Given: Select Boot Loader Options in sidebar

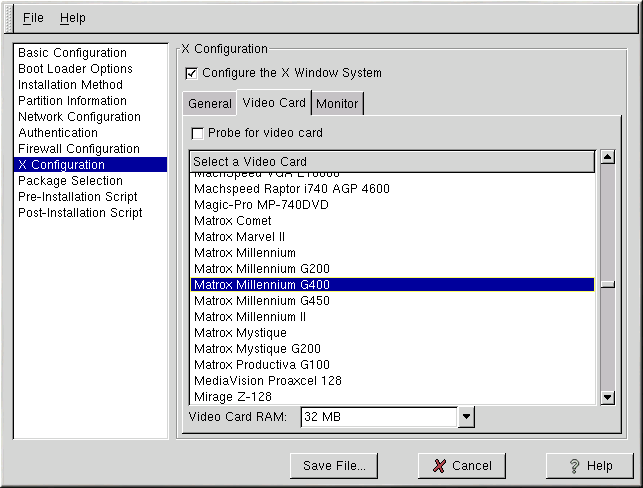Looking at the screenshot, I should point(75,69).
